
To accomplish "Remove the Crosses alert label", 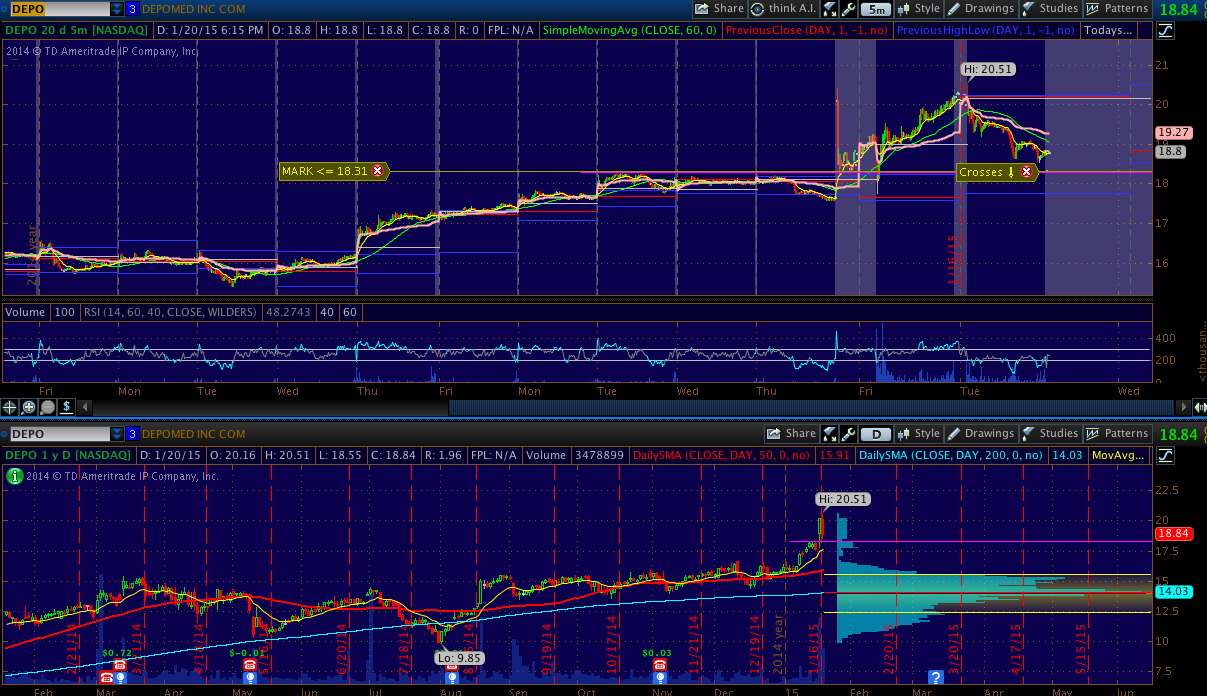I will [x=1026, y=172].
